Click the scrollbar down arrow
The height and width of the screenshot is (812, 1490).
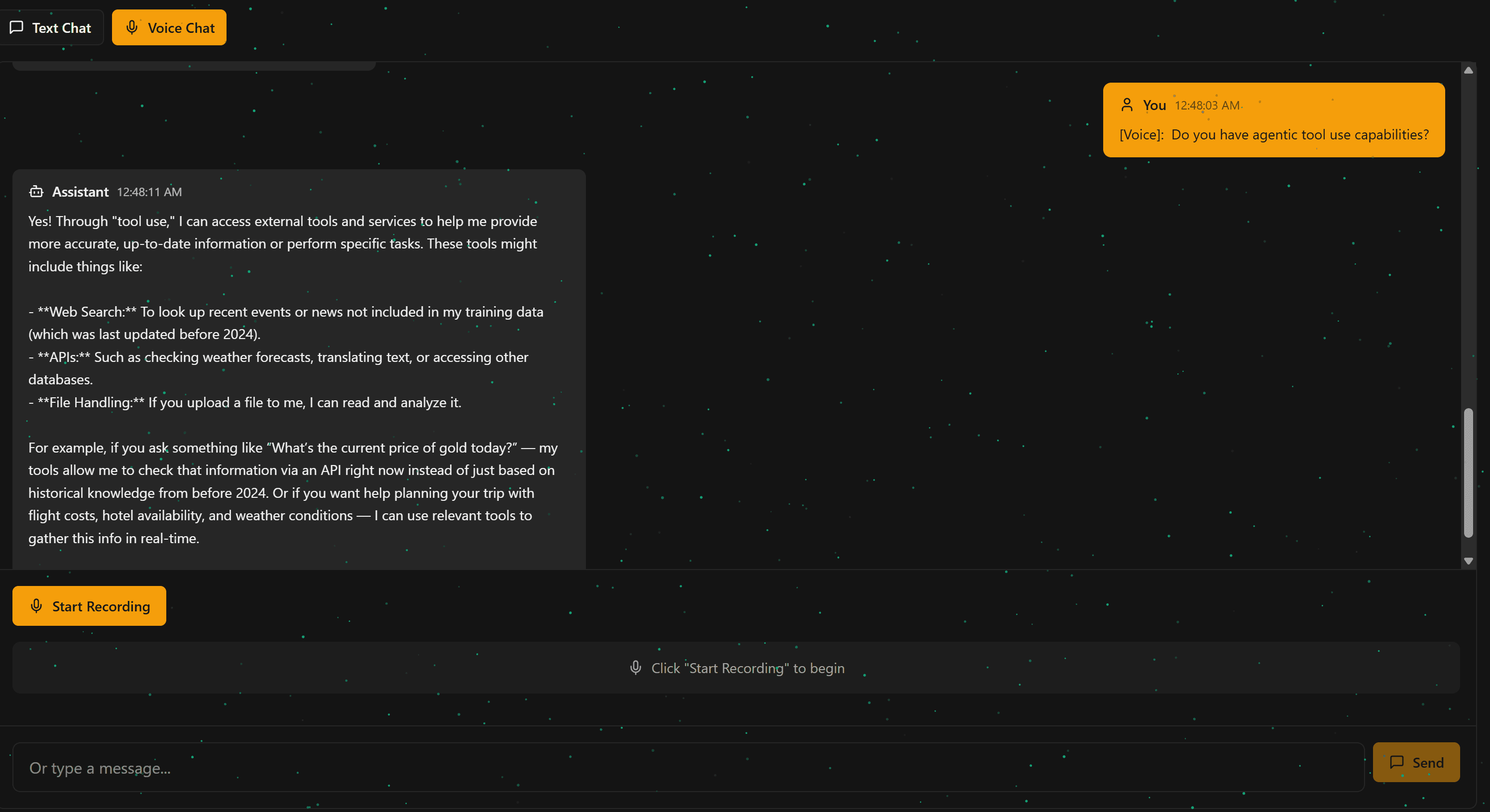[x=1469, y=561]
